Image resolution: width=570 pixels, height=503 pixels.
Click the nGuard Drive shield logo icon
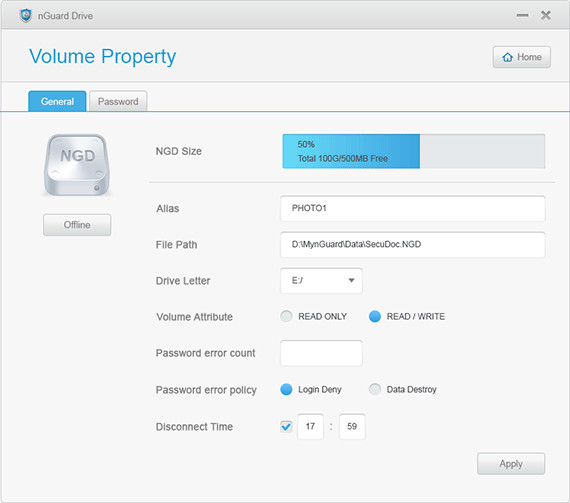26,16
